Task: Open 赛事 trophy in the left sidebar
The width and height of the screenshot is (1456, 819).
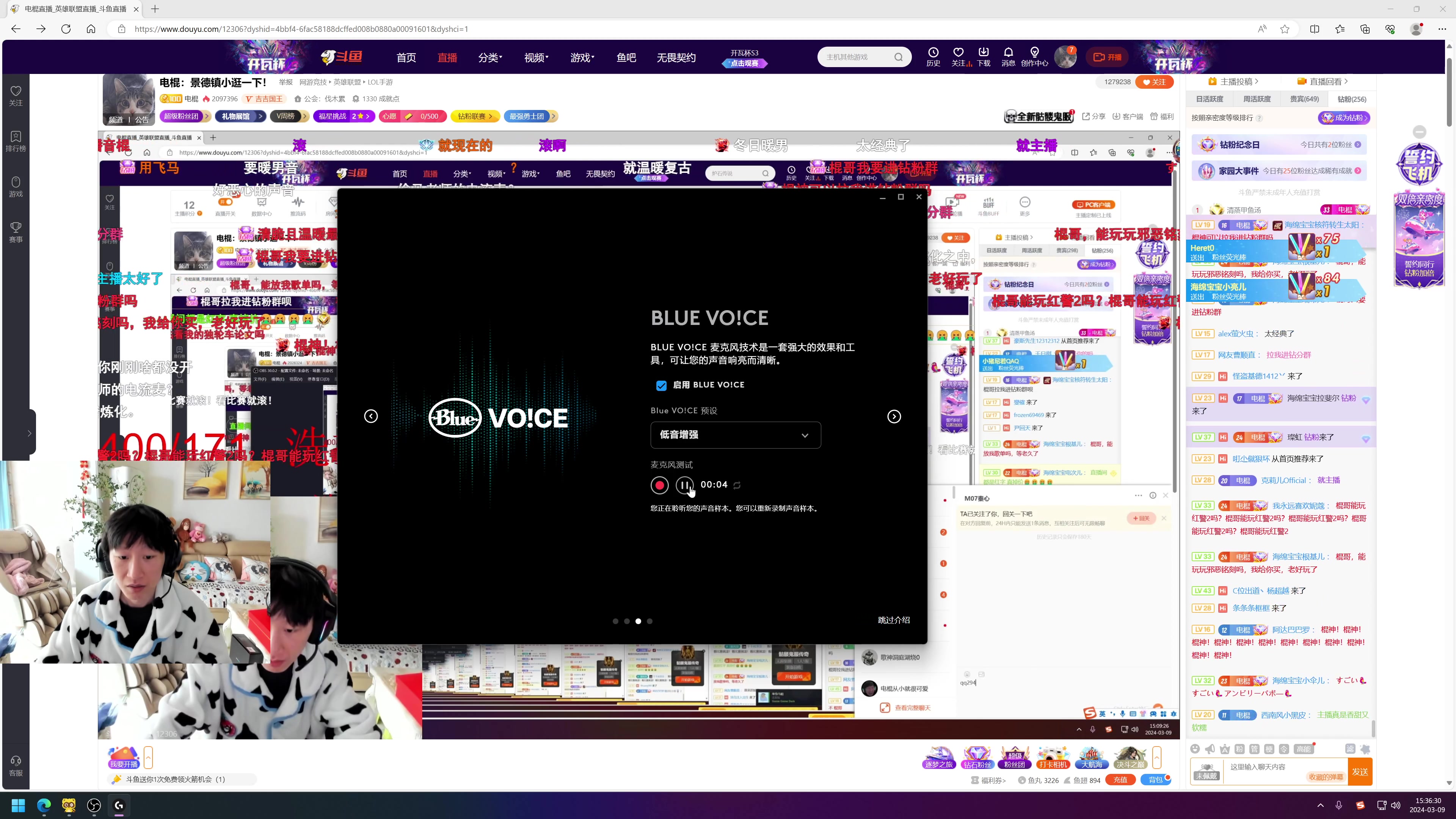Action: 16,232
